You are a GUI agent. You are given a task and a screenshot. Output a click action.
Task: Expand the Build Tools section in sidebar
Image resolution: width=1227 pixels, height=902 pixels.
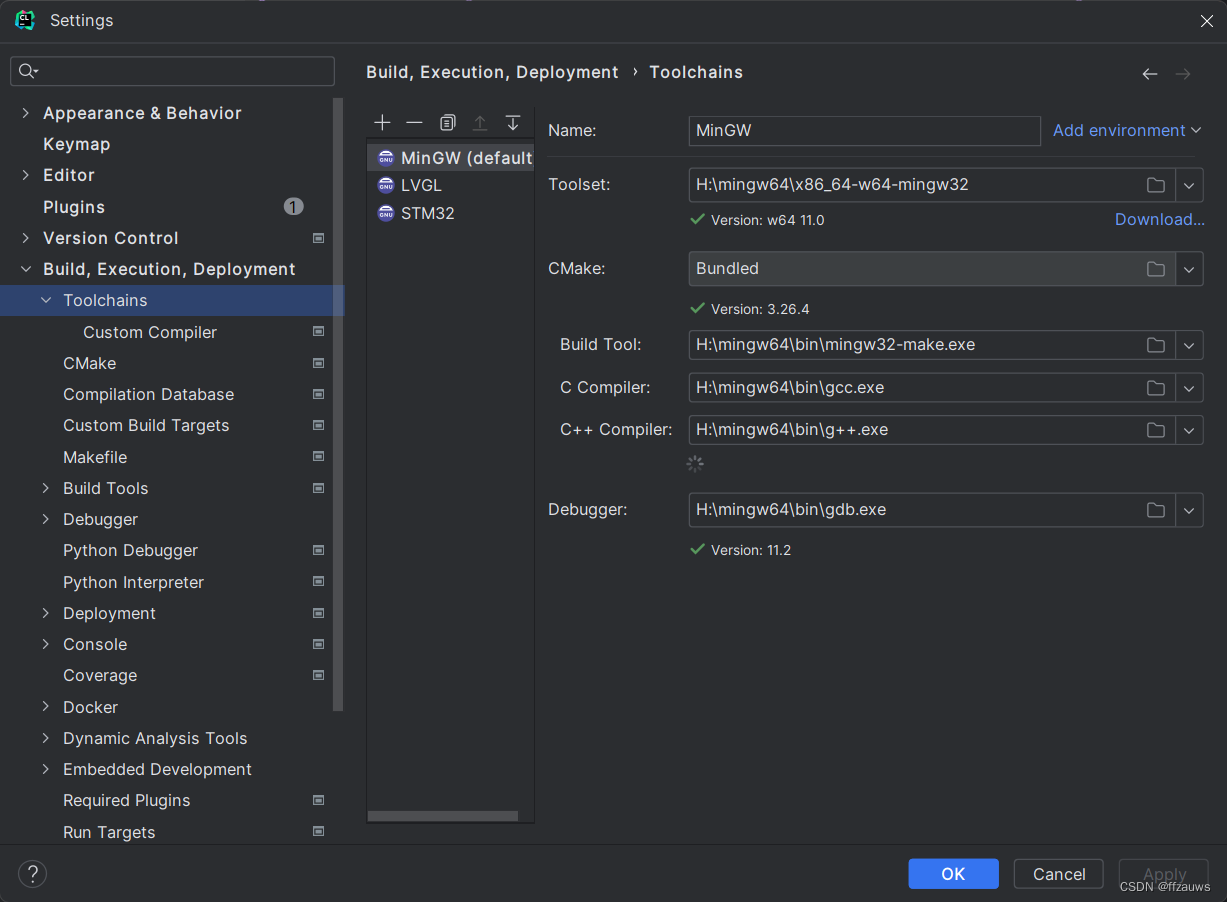(x=45, y=488)
